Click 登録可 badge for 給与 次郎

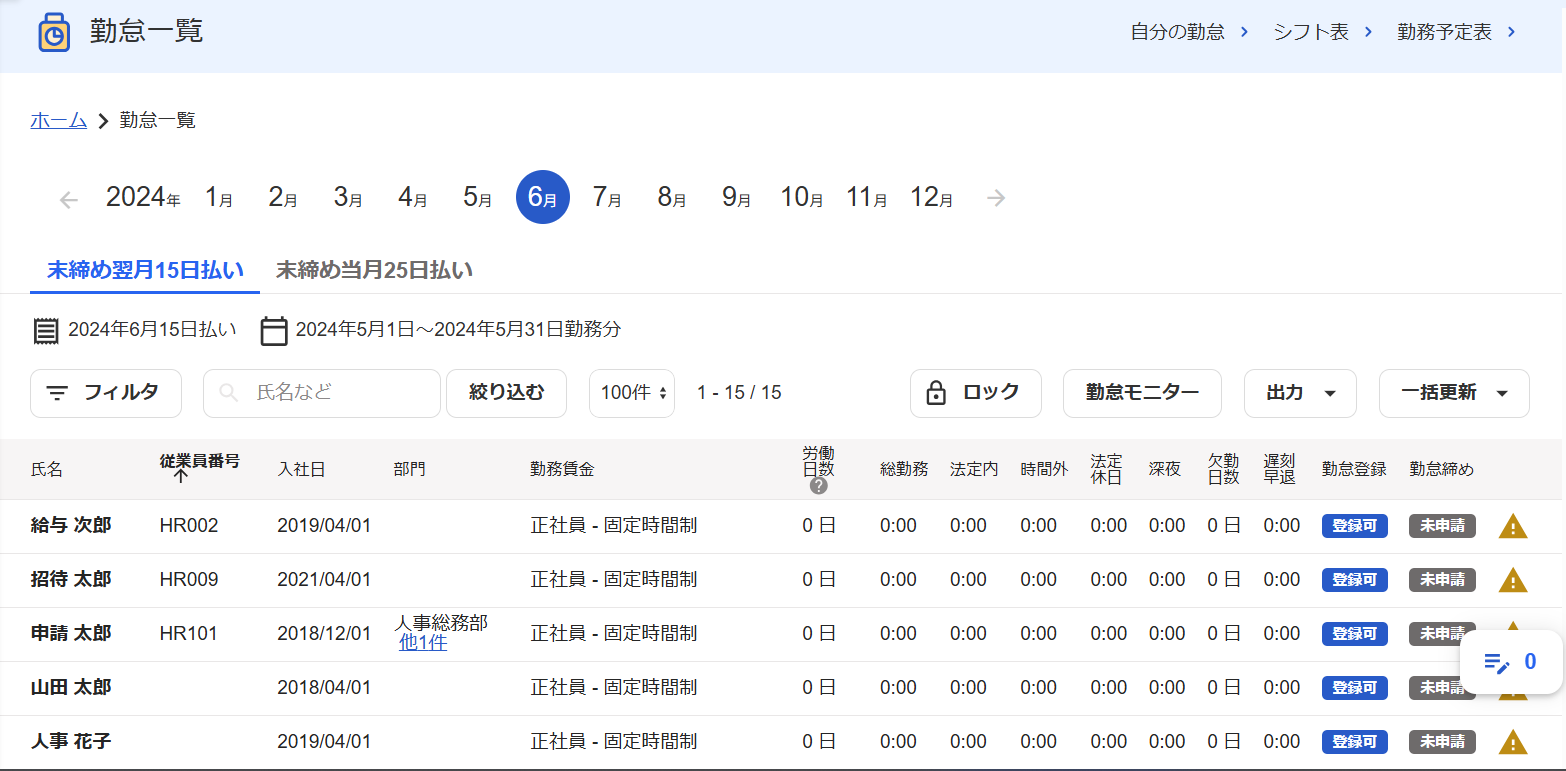[x=1355, y=526]
